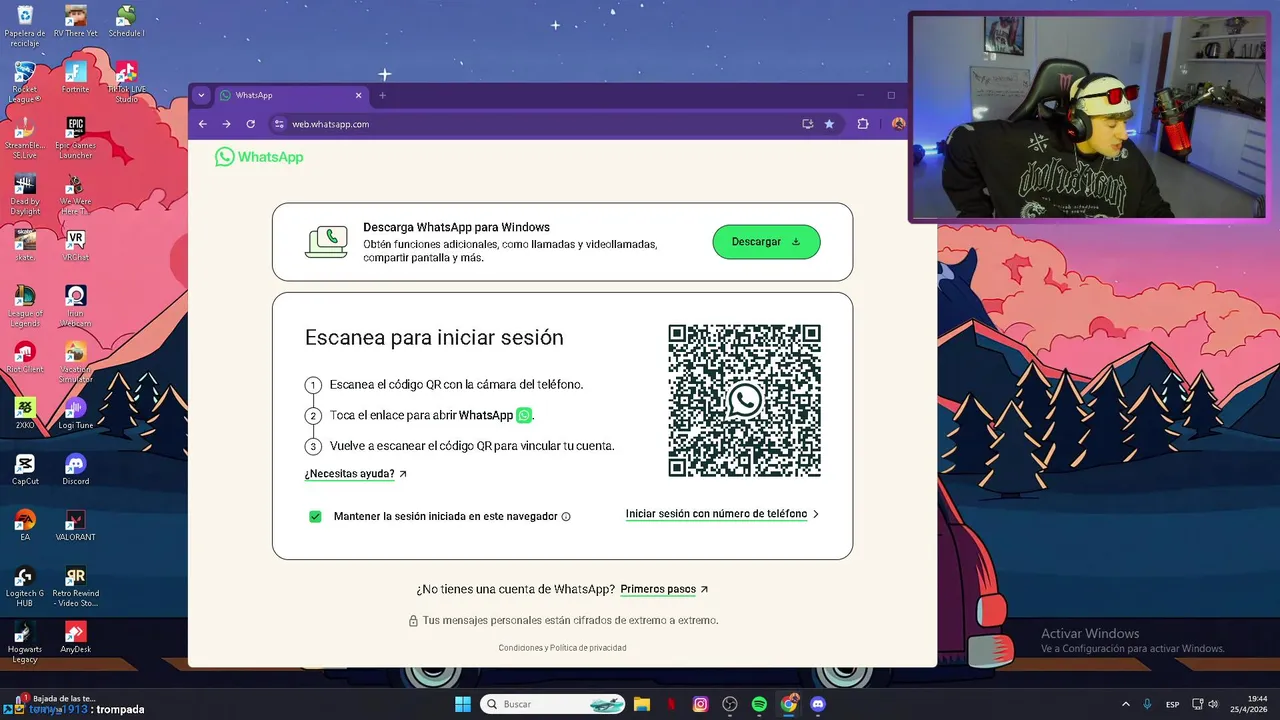The image size is (1280, 720).
Task: Select the Retro Rewind desktop icon
Action: pos(75,586)
